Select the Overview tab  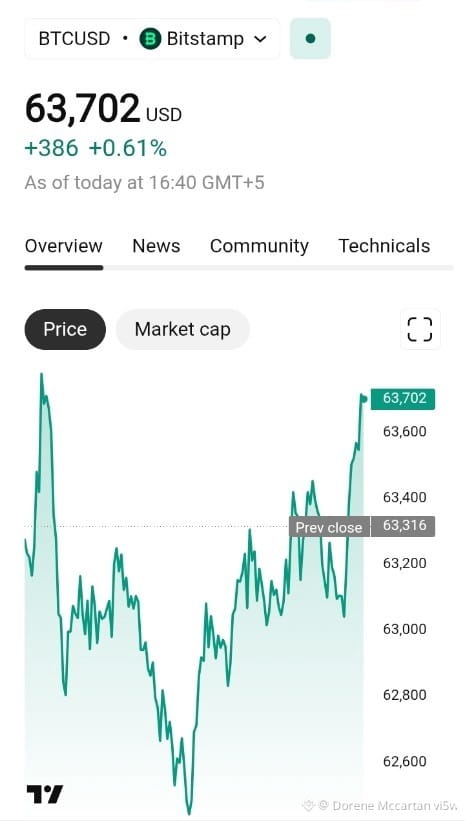pyautogui.click(x=64, y=246)
